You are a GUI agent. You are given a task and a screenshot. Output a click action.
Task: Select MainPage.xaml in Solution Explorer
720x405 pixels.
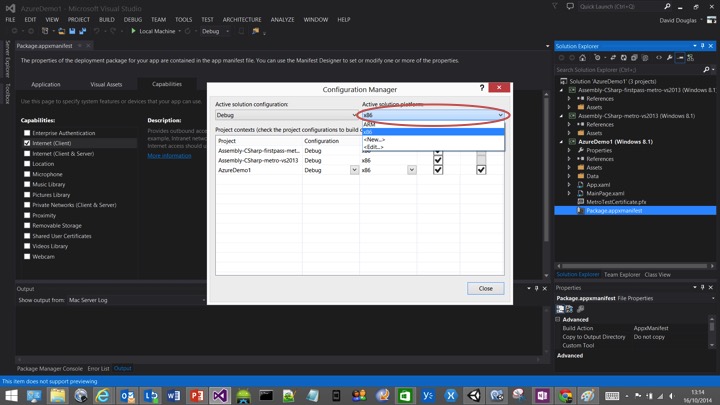click(605, 193)
